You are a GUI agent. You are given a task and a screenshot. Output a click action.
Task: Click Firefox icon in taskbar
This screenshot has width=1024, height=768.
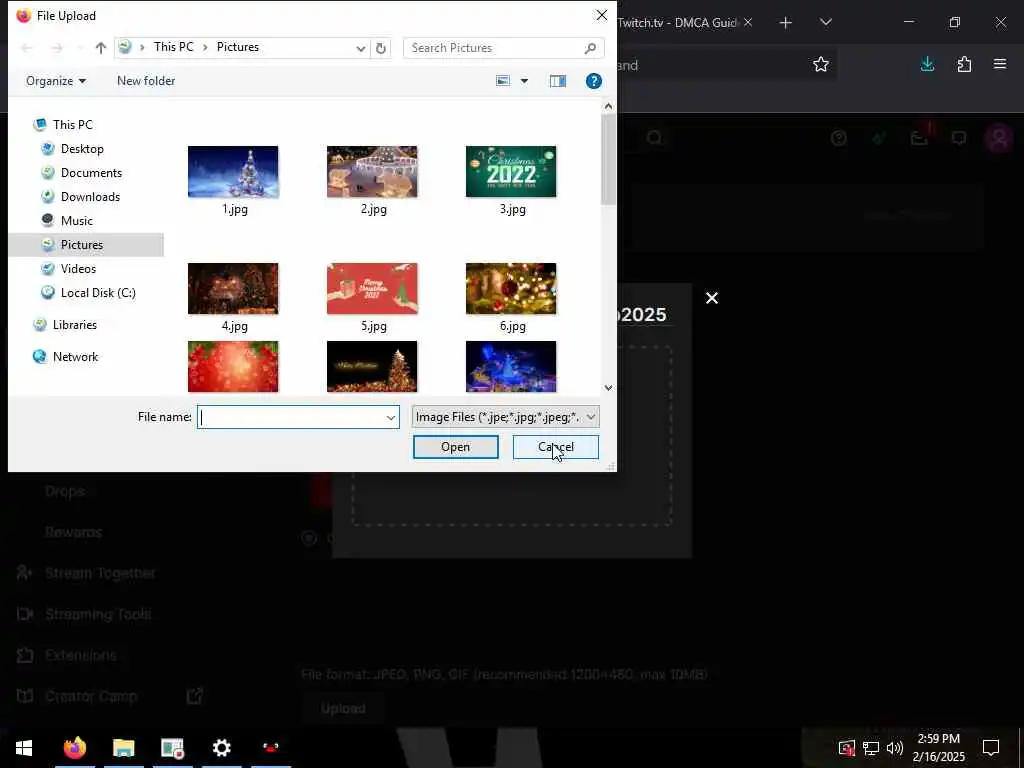pos(74,748)
